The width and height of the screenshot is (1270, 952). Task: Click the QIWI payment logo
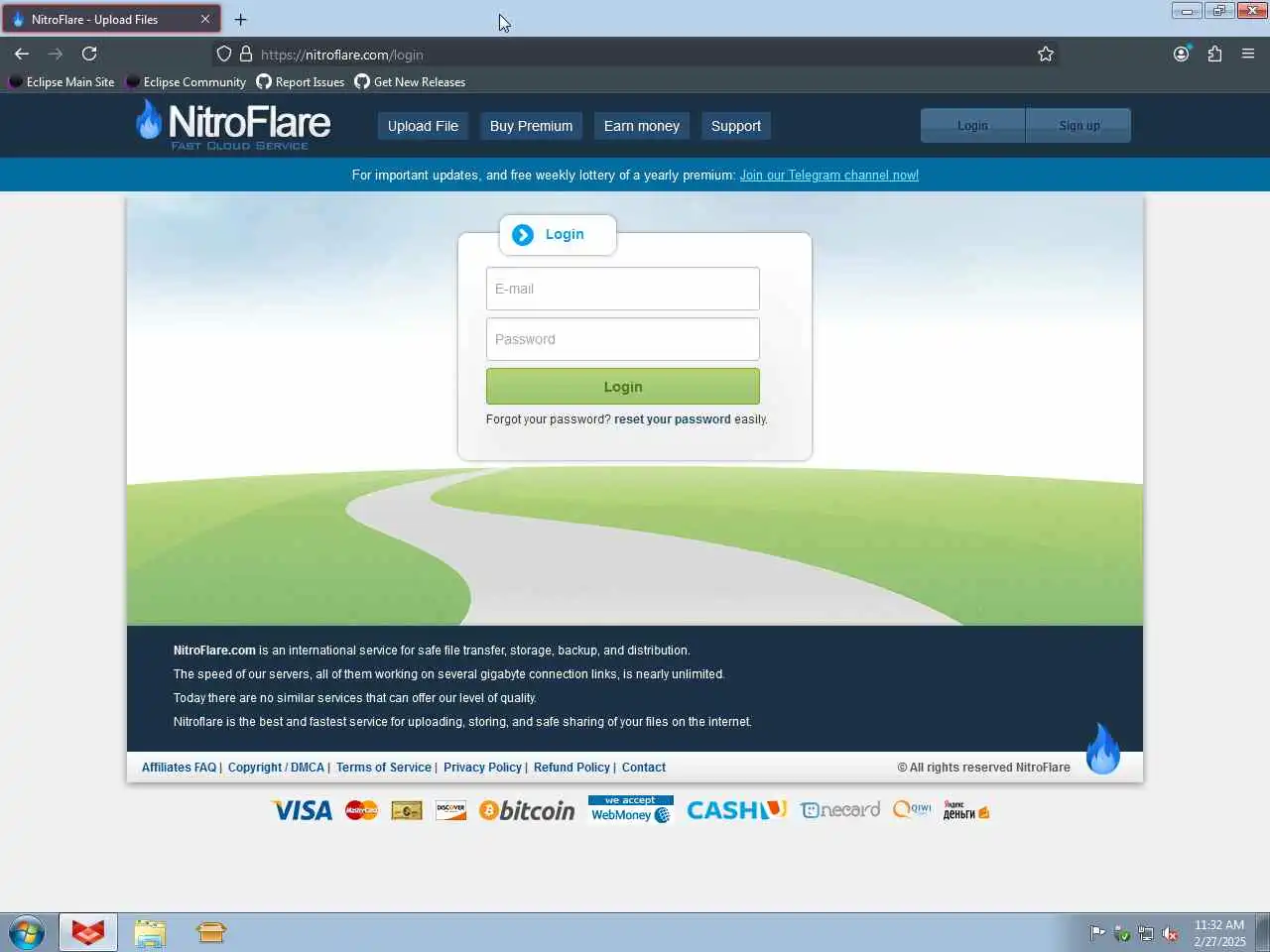click(912, 809)
